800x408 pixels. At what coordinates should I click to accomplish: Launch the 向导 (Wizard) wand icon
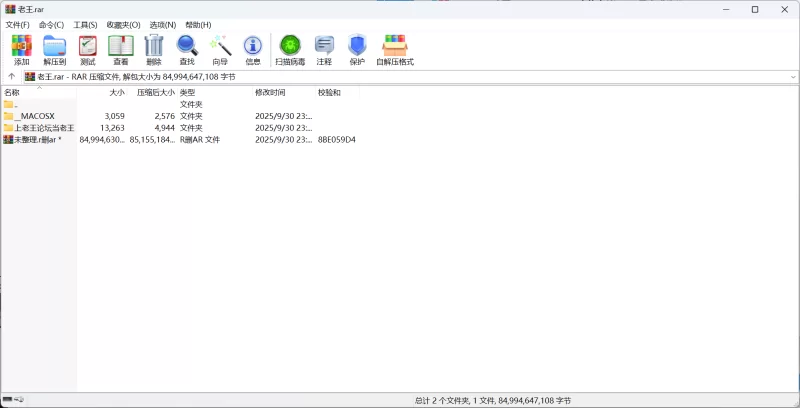pos(220,49)
